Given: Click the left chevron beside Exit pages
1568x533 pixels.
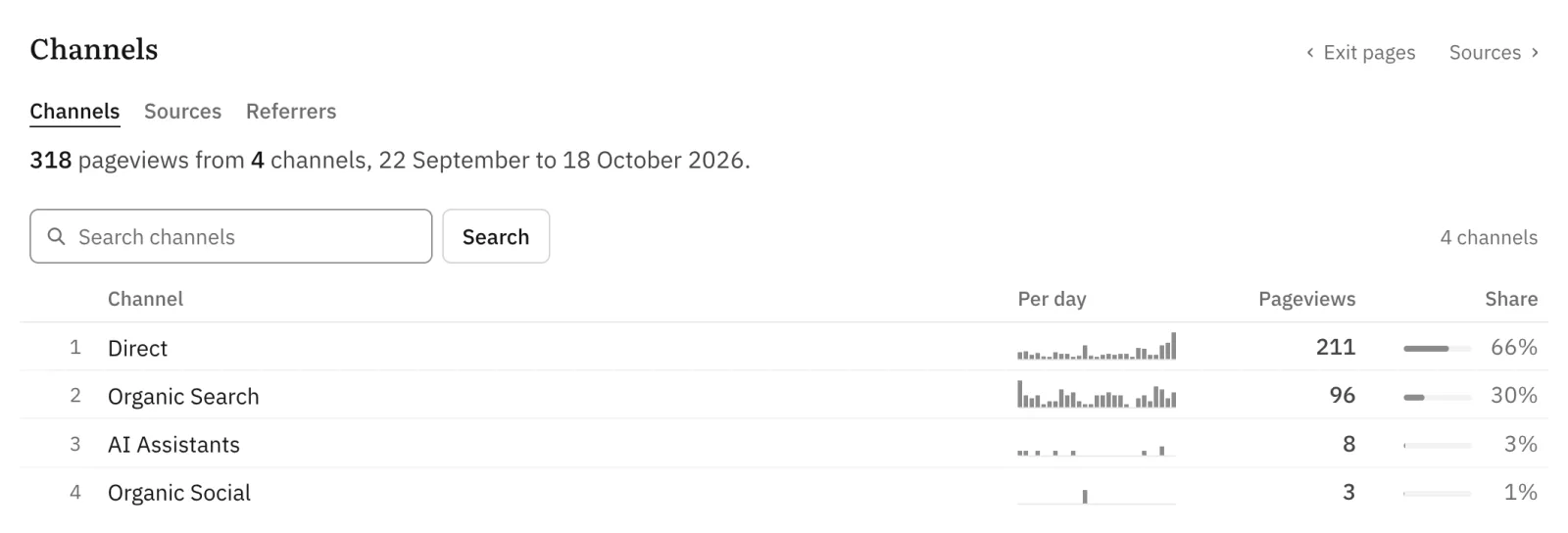Looking at the screenshot, I should pyautogui.click(x=1310, y=53).
